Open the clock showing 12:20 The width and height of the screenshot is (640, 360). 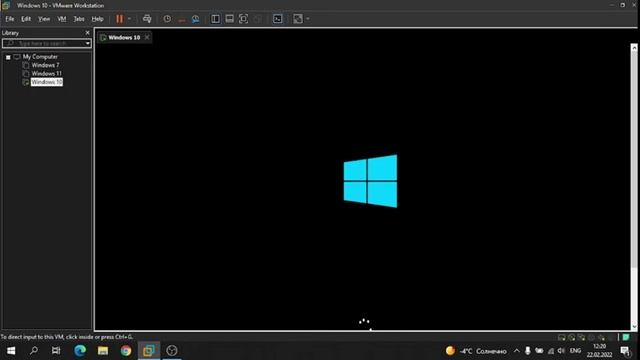600,351
